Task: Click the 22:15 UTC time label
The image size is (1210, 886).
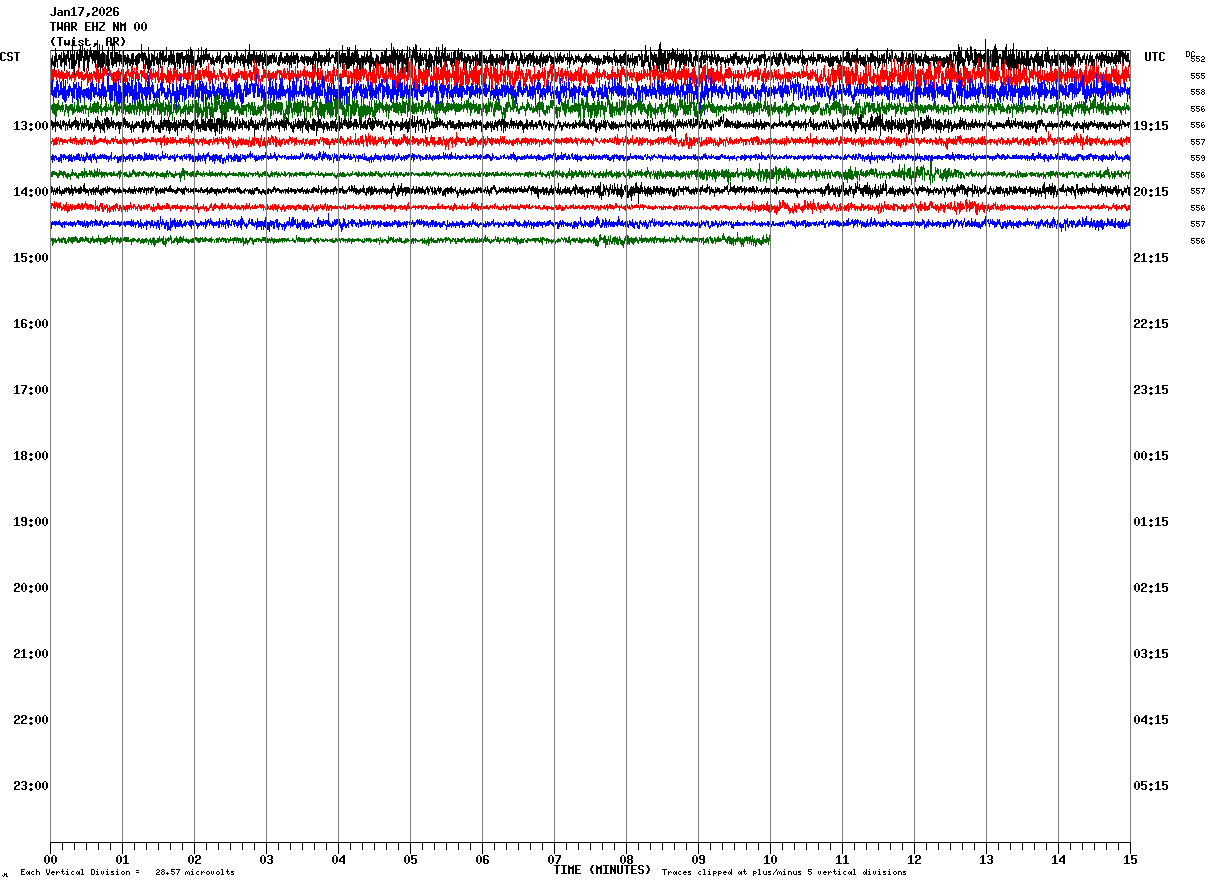Action: (1151, 324)
